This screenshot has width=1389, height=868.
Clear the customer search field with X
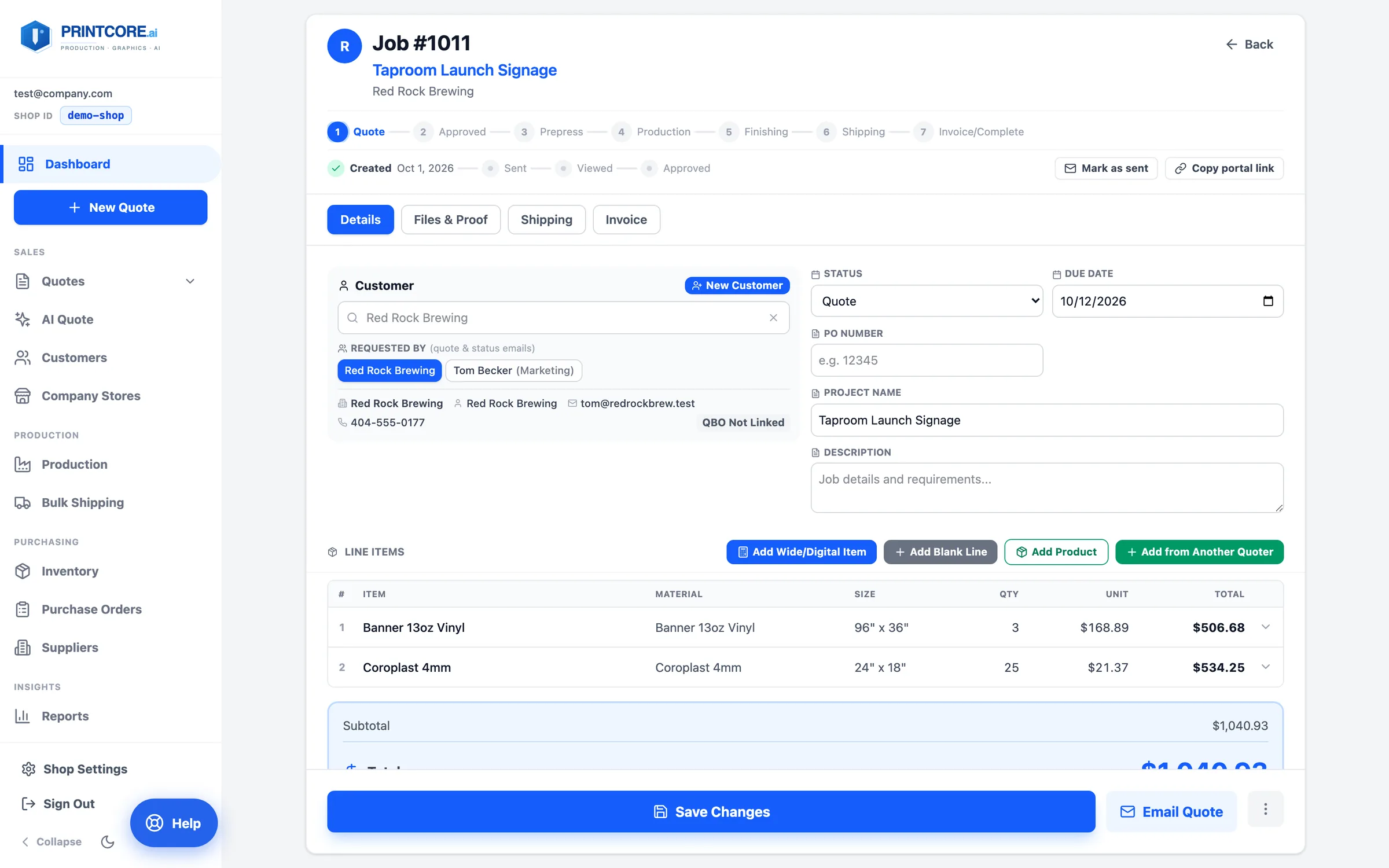coord(773,318)
